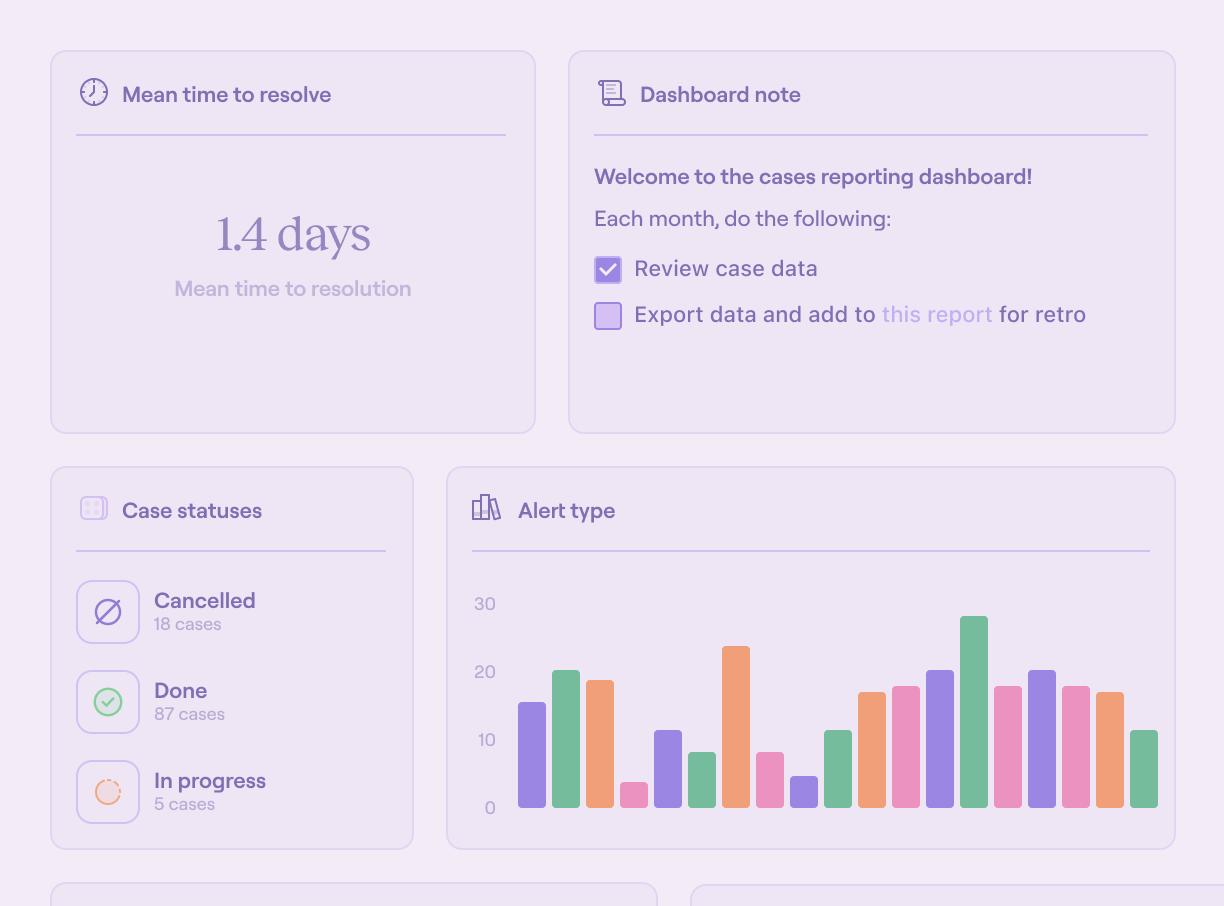This screenshot has width=1224, height=906.
Task: Click the Alert type panel title
Action: tap(566, 511)
